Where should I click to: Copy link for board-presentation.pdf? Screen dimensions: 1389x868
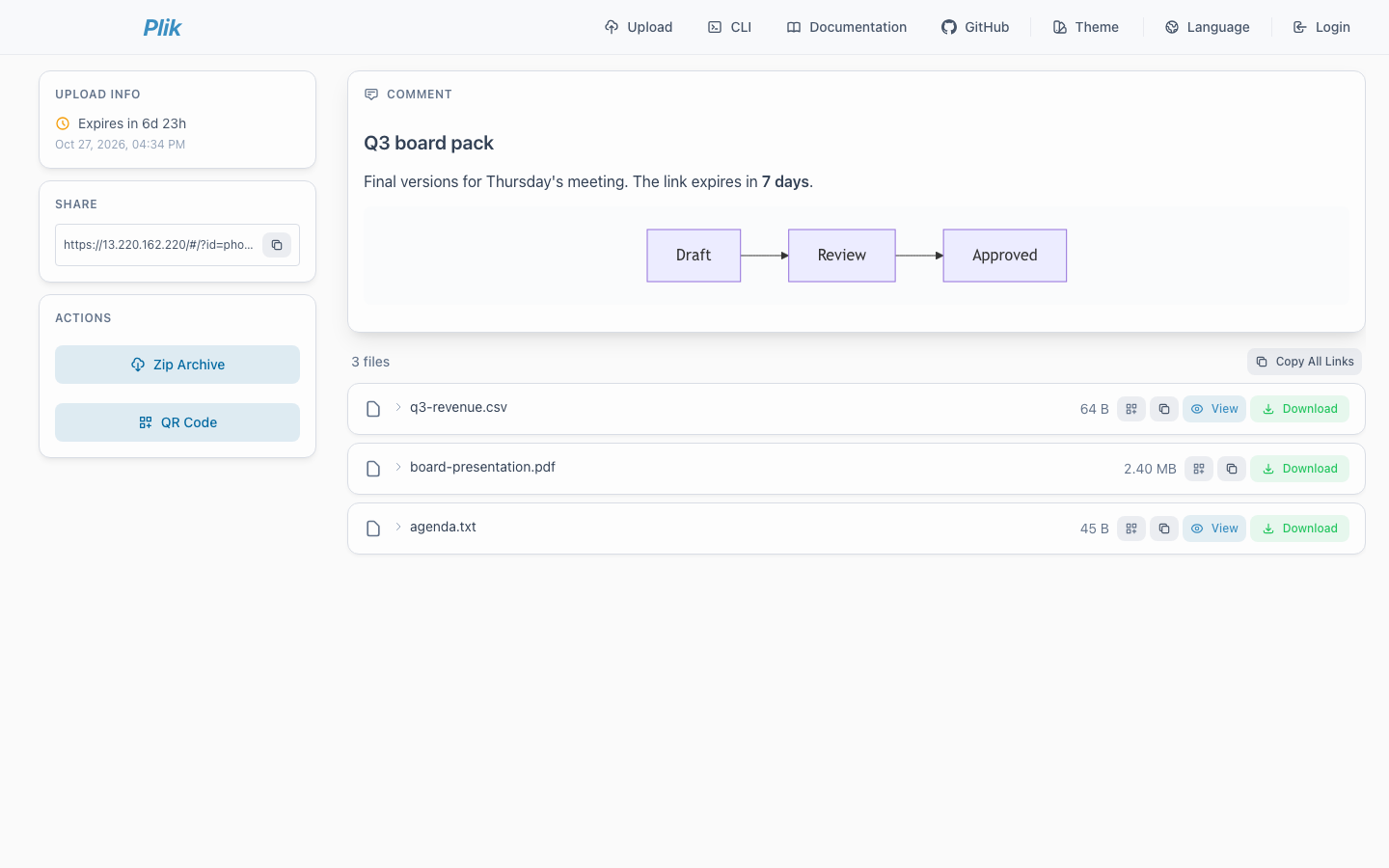click(1232, 469)
